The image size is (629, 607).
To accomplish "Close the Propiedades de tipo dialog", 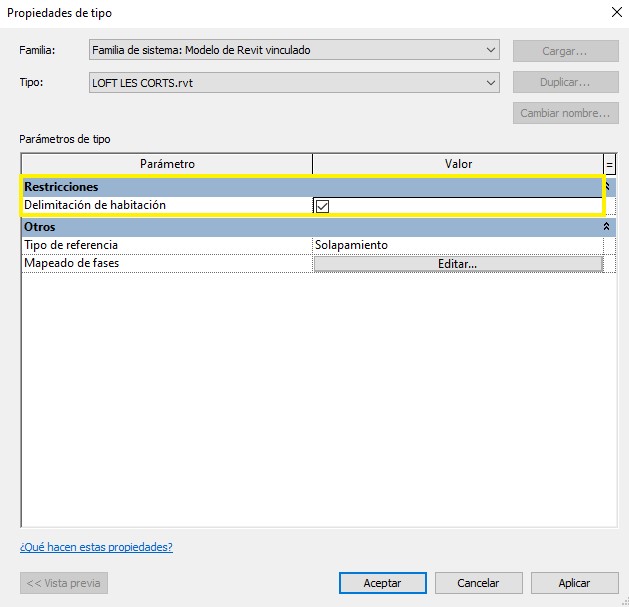I will tap(615, 13).
